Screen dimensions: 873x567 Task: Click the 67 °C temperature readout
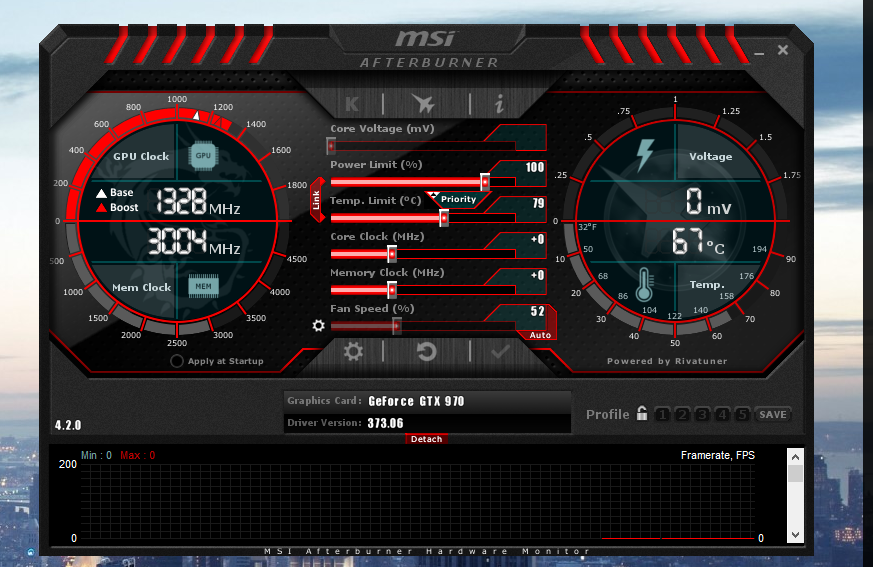(698, 242)
